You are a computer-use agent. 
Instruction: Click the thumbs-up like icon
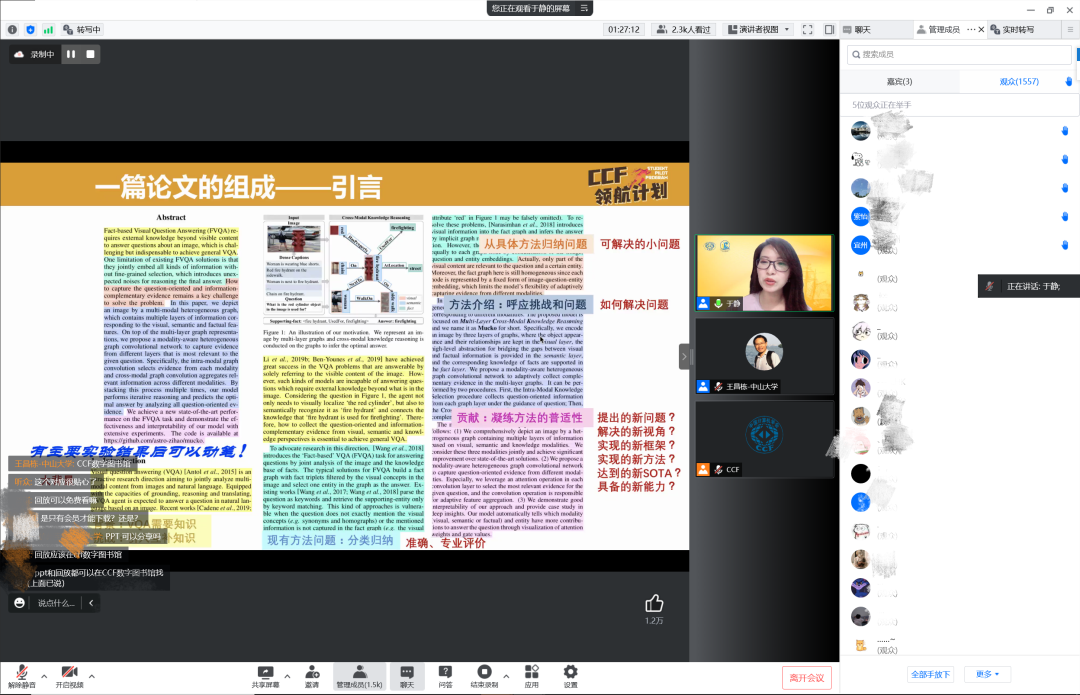pyautogui.click(x=654, y=603)
